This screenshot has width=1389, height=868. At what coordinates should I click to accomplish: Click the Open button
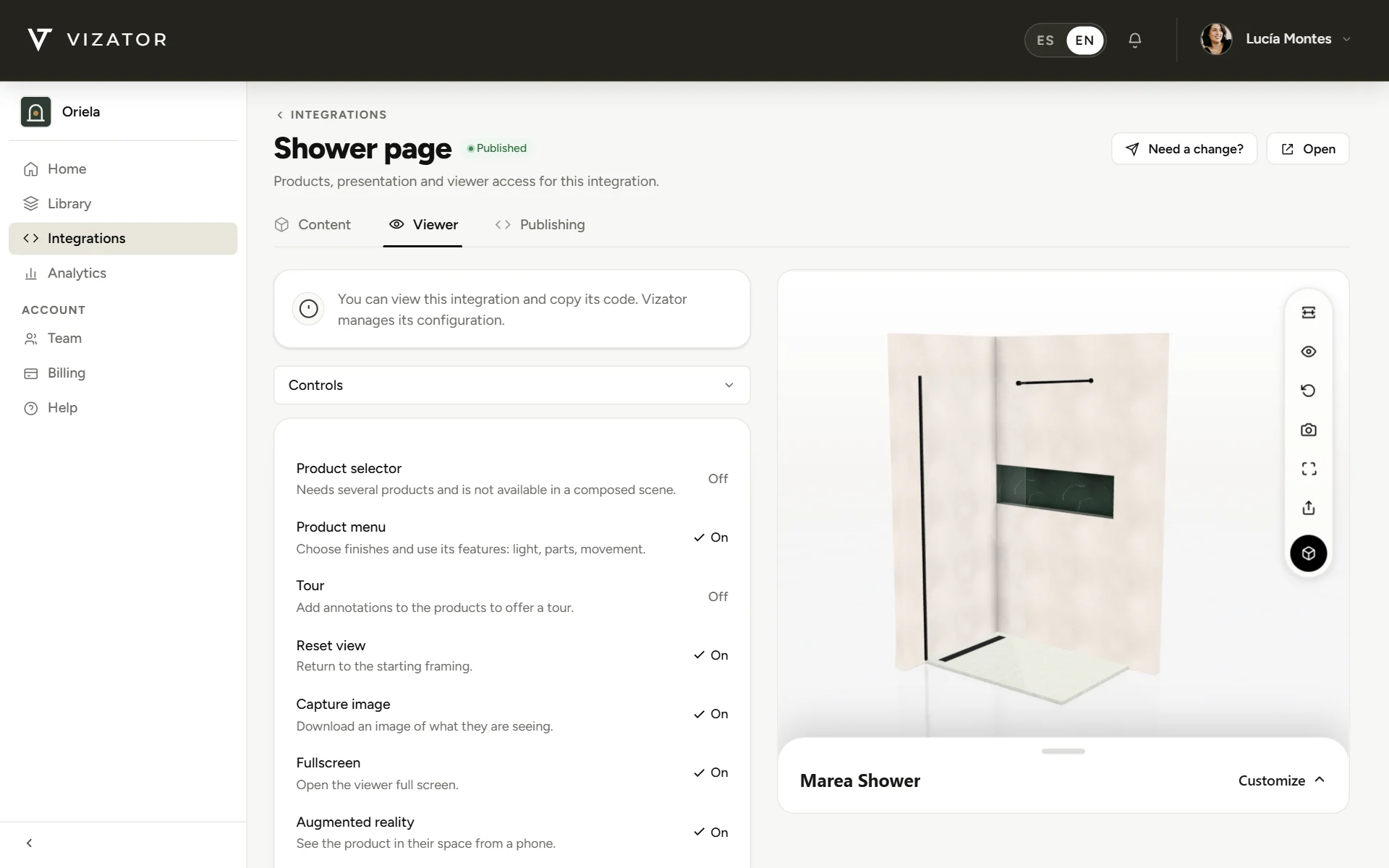tap(1308, 149)
